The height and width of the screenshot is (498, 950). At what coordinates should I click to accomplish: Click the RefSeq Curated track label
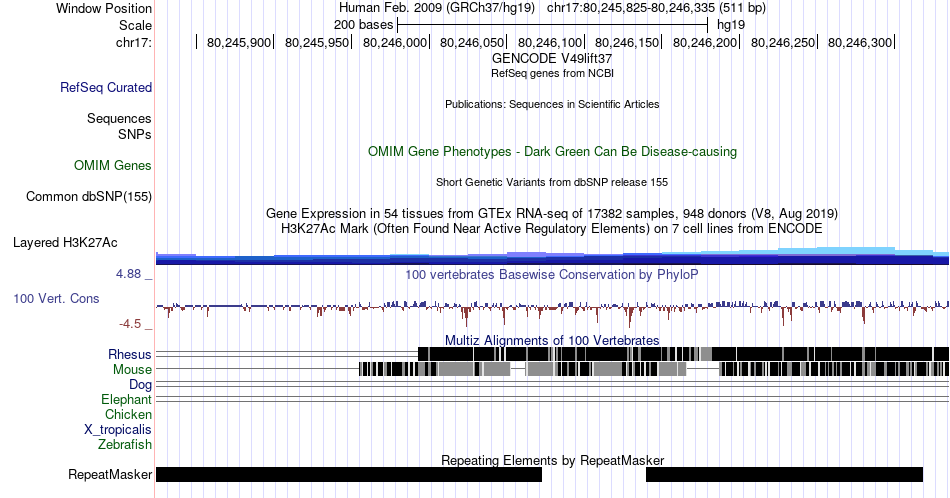(x=105, y=87)
